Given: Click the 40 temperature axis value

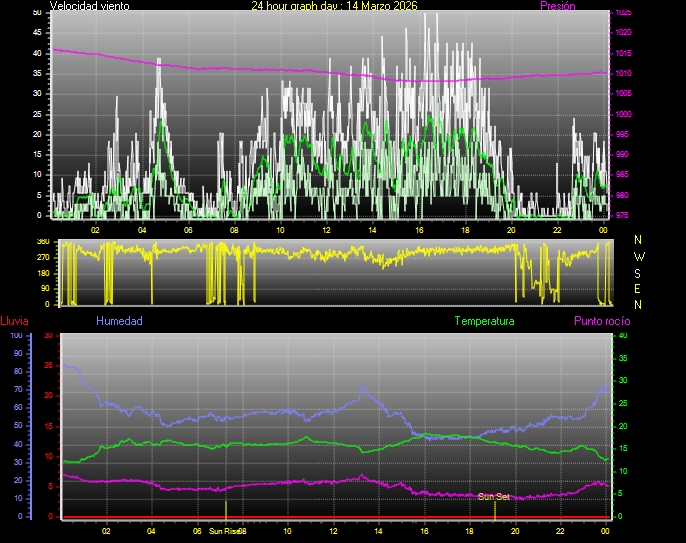Looking at the screenshot, I should click(x=623, y=335).
